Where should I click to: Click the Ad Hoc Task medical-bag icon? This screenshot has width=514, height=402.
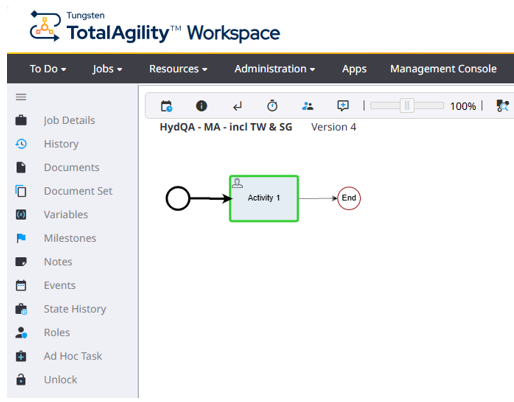(x=21, y=356)
